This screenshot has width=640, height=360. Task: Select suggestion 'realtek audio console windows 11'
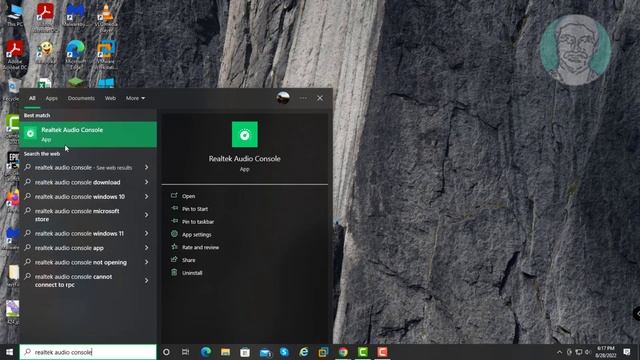pos(79,233)
